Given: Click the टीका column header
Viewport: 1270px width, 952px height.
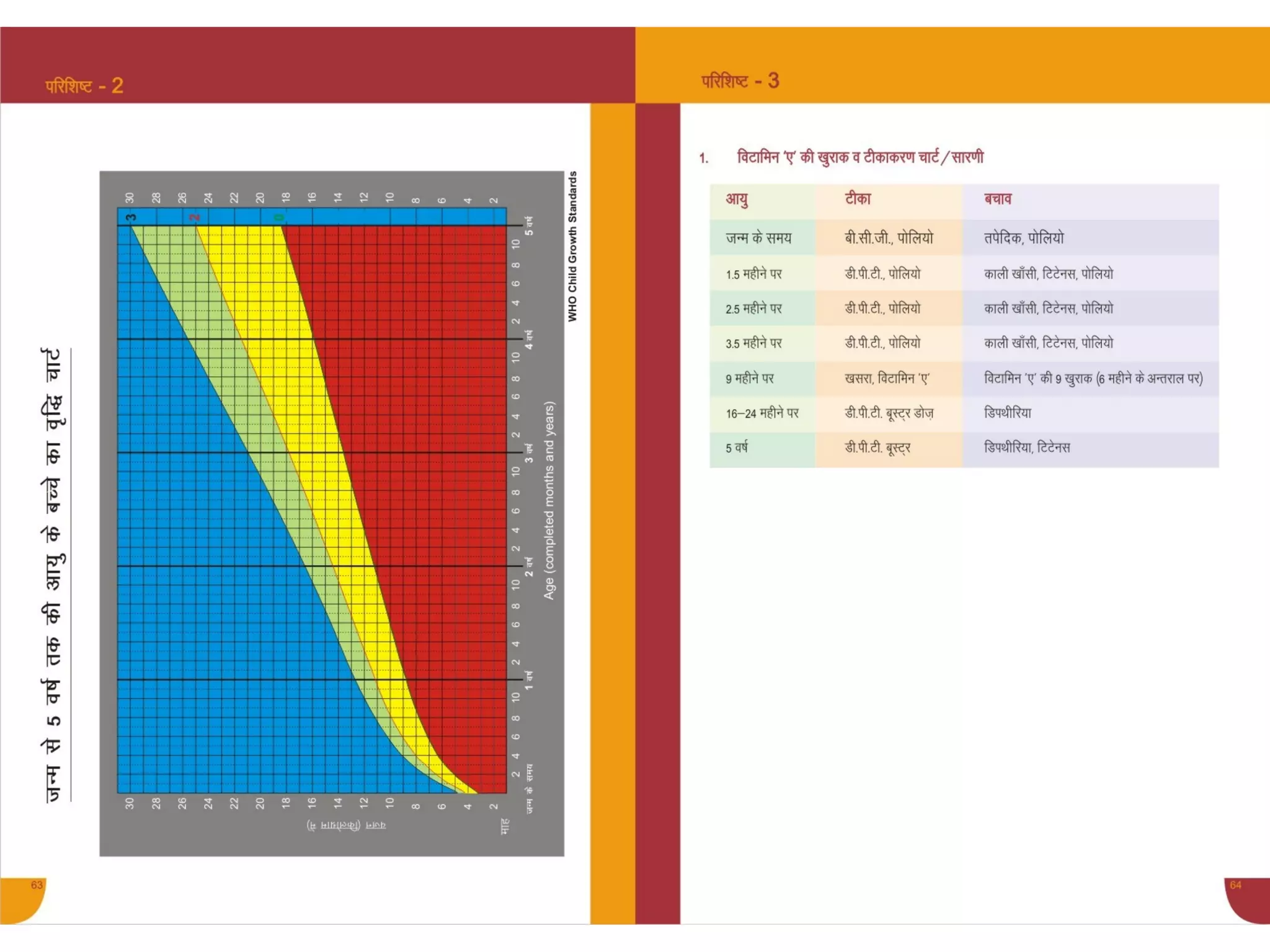Looking at the screenshot, I should 858,200.
